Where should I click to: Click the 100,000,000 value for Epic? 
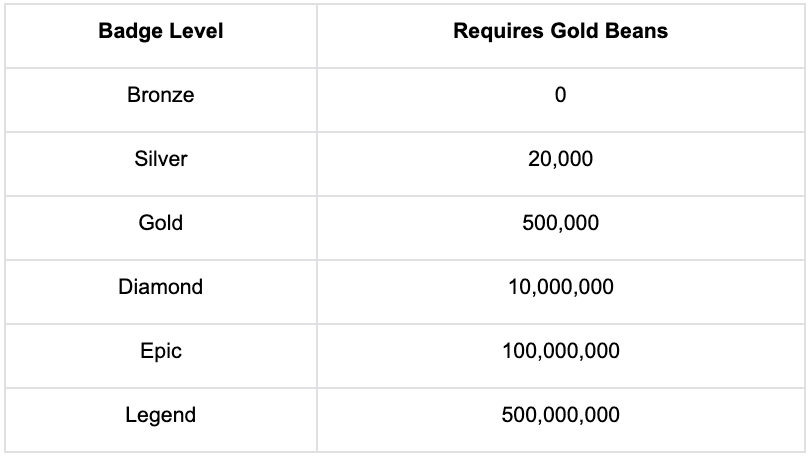pos(560,351)
